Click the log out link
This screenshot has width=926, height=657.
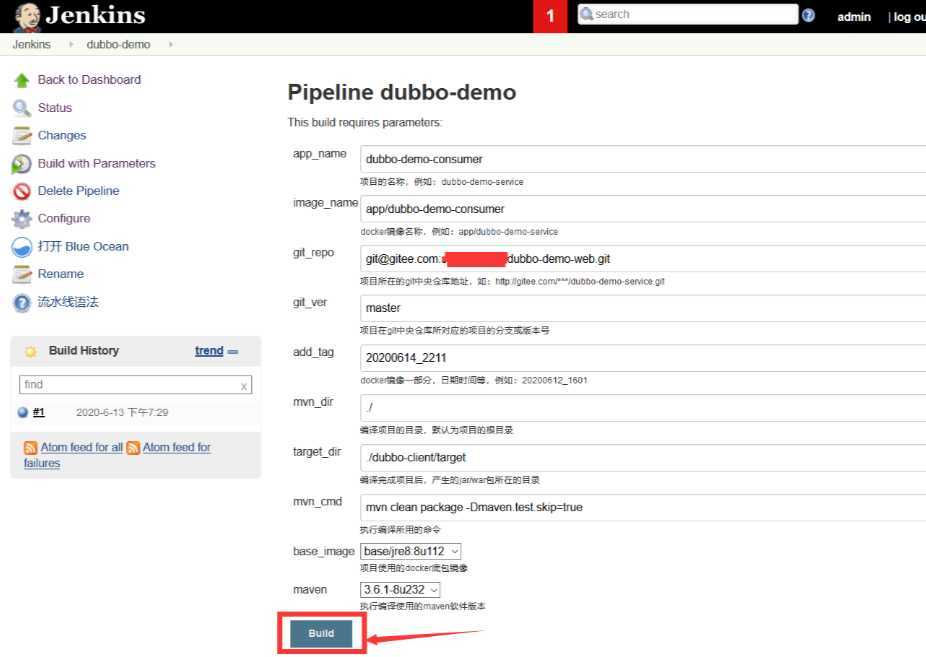pyautogui.click(x=909, y=17)
